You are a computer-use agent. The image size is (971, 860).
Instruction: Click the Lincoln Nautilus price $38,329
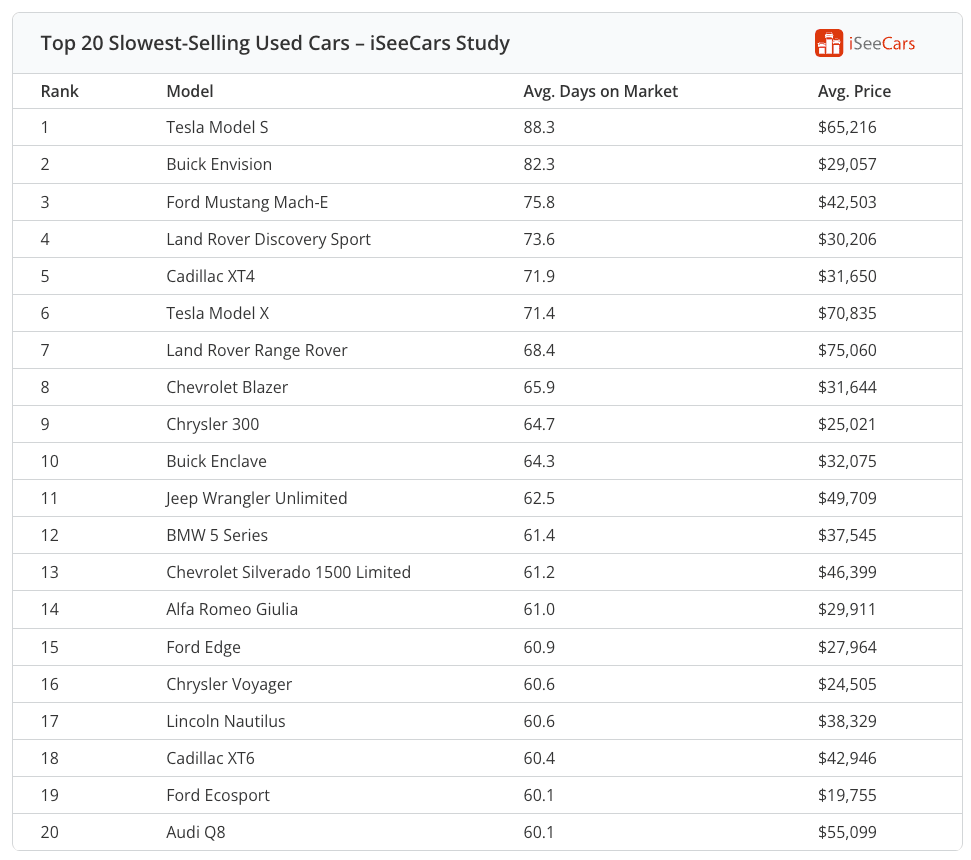coord(846,721)
